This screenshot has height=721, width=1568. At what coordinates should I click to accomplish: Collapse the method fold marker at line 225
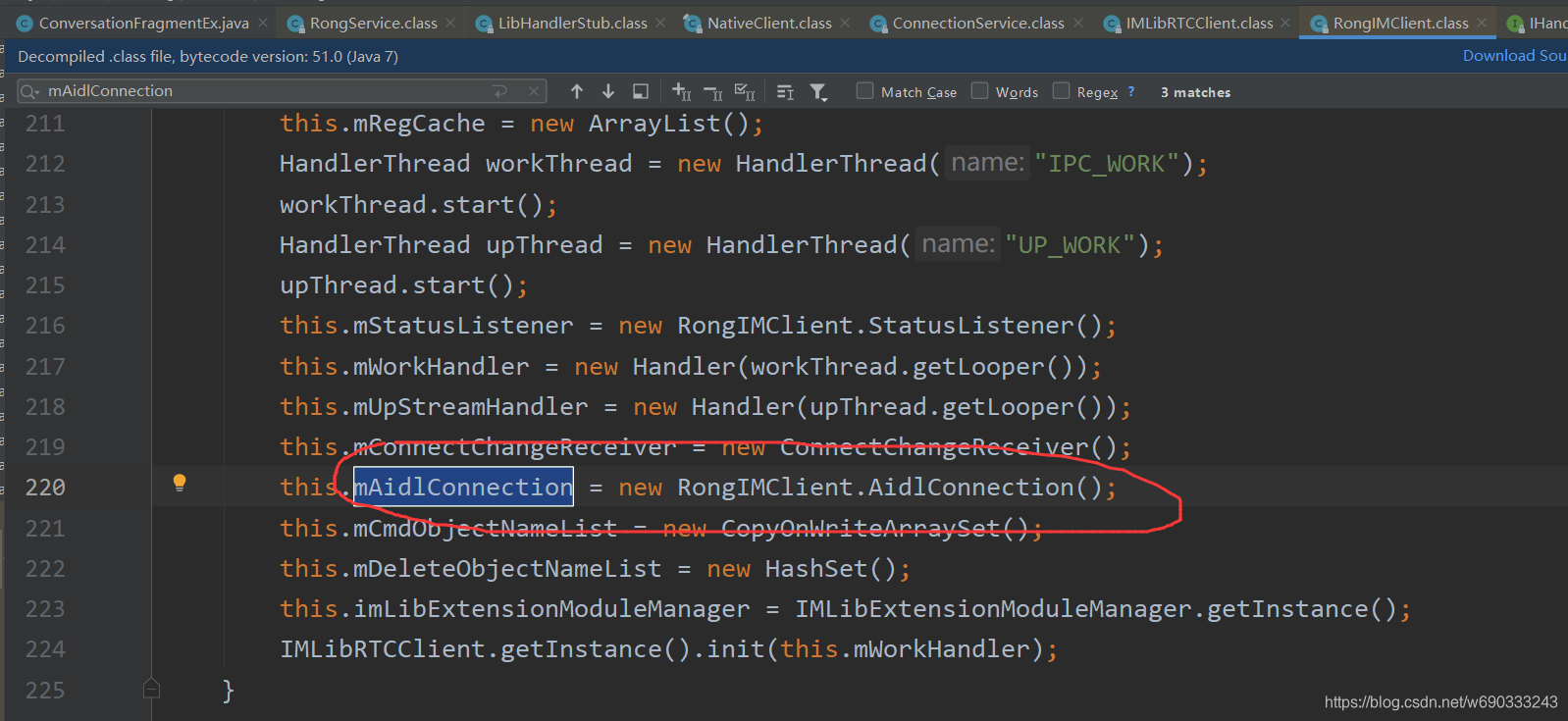coord(151,689)
